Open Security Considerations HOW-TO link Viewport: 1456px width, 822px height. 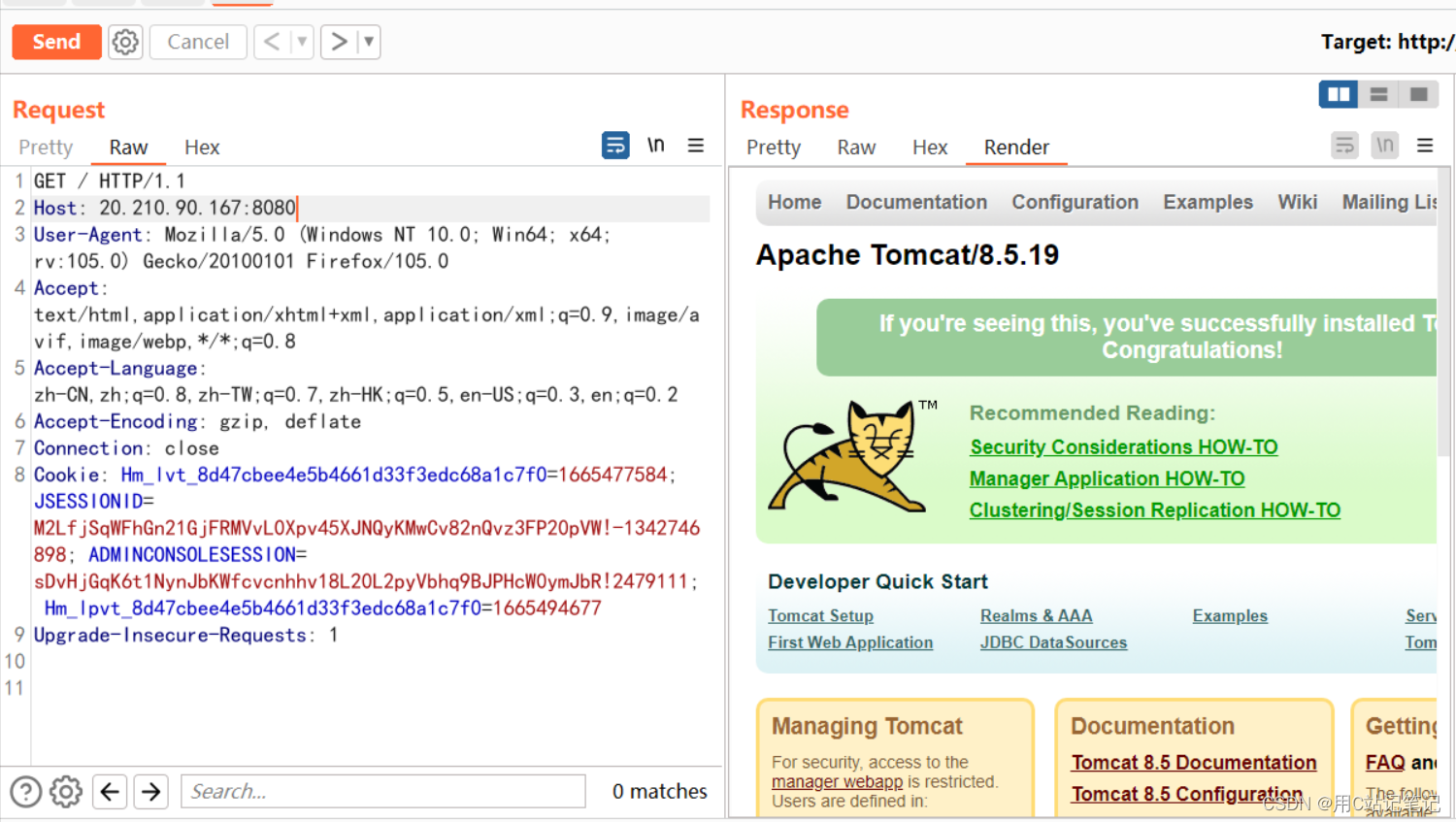pos(1123,447)
